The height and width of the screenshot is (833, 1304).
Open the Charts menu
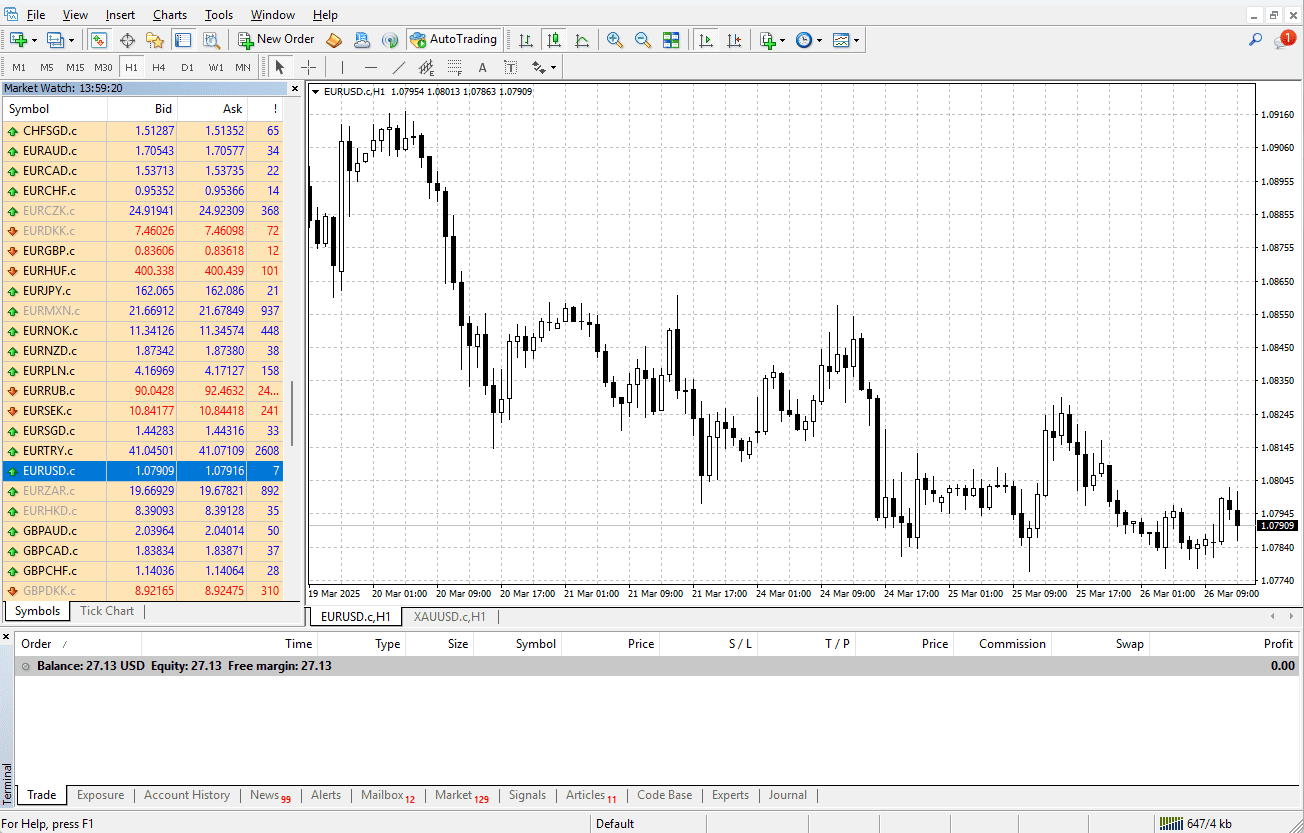click(170, 15)
